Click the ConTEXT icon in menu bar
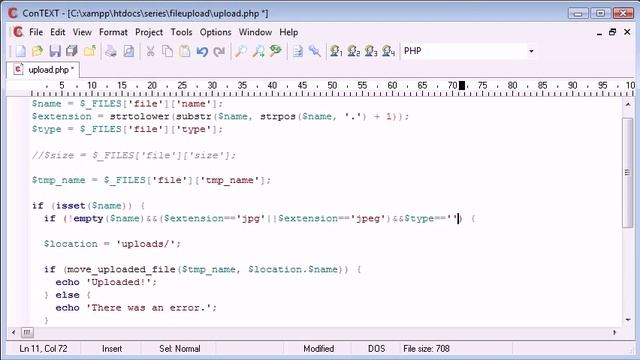The width and height of the screenshot is (640, 360). 18,32
